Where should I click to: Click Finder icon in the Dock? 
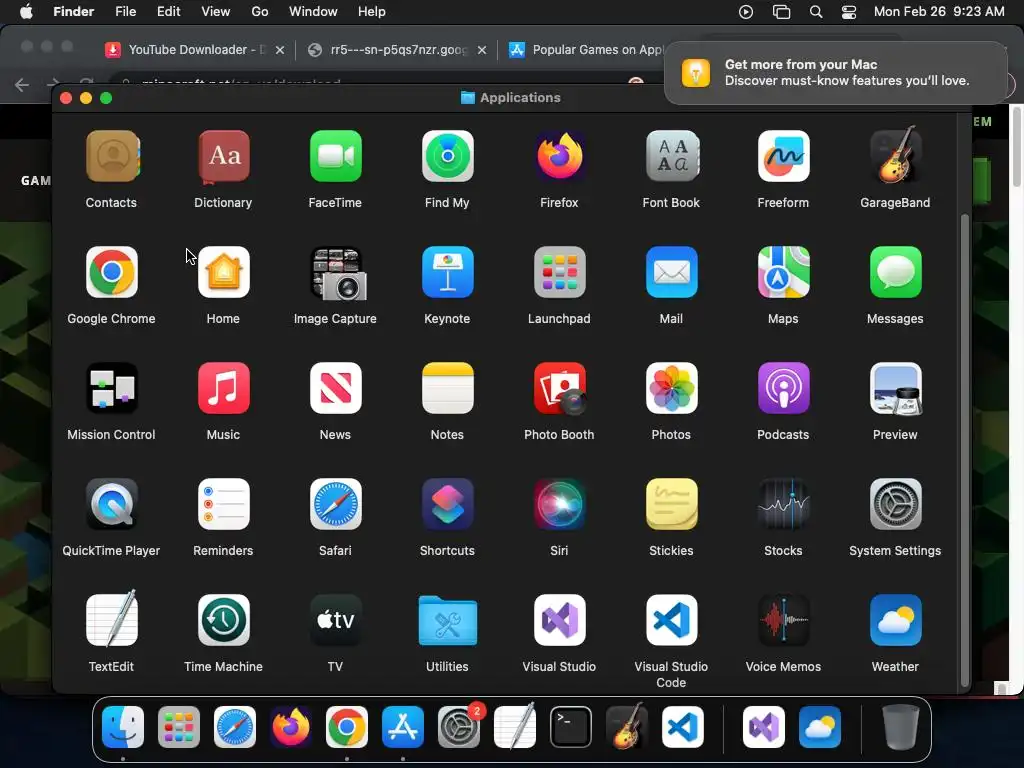click(123, 727)
